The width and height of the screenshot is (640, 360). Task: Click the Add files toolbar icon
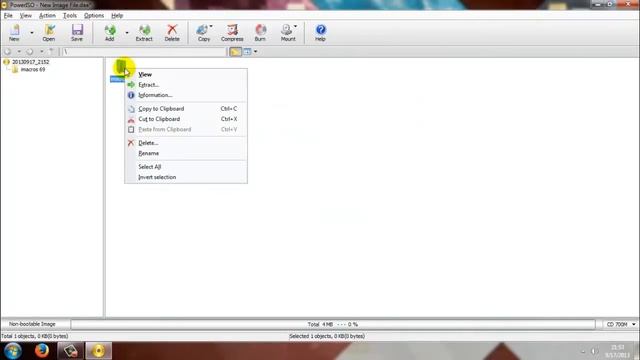109,33
